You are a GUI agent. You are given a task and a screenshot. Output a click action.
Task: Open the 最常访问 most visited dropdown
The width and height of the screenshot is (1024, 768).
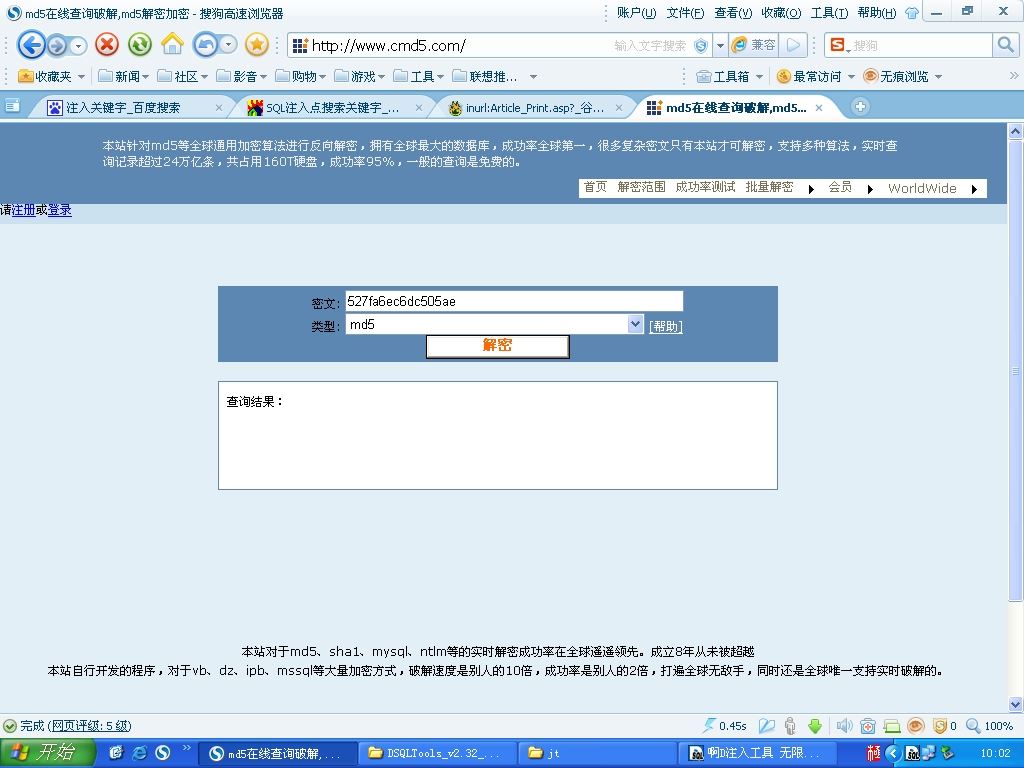pyautogui.click(x=816, y=76)
